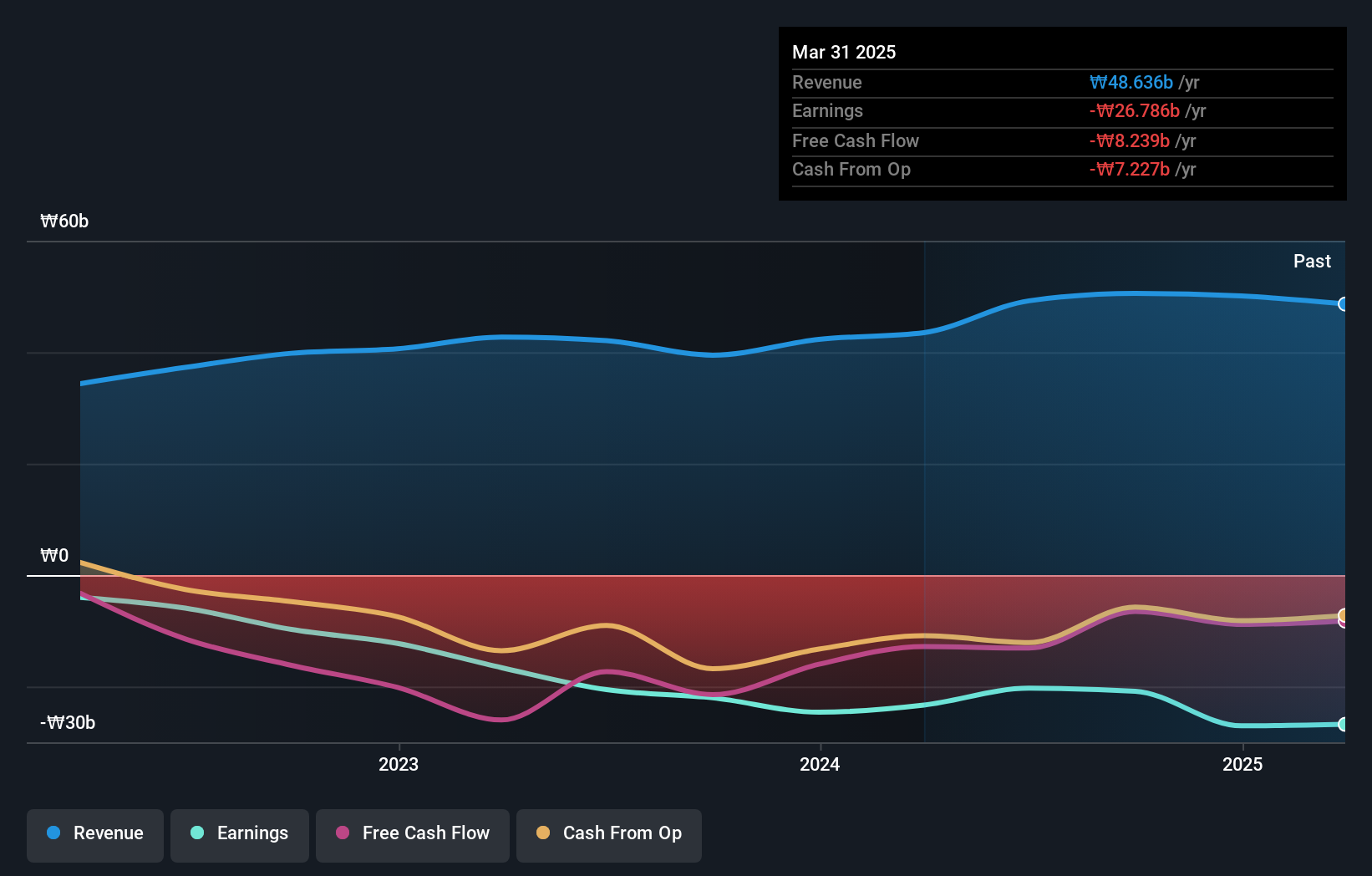Click the ₩60b gridline label

[64, 221]
